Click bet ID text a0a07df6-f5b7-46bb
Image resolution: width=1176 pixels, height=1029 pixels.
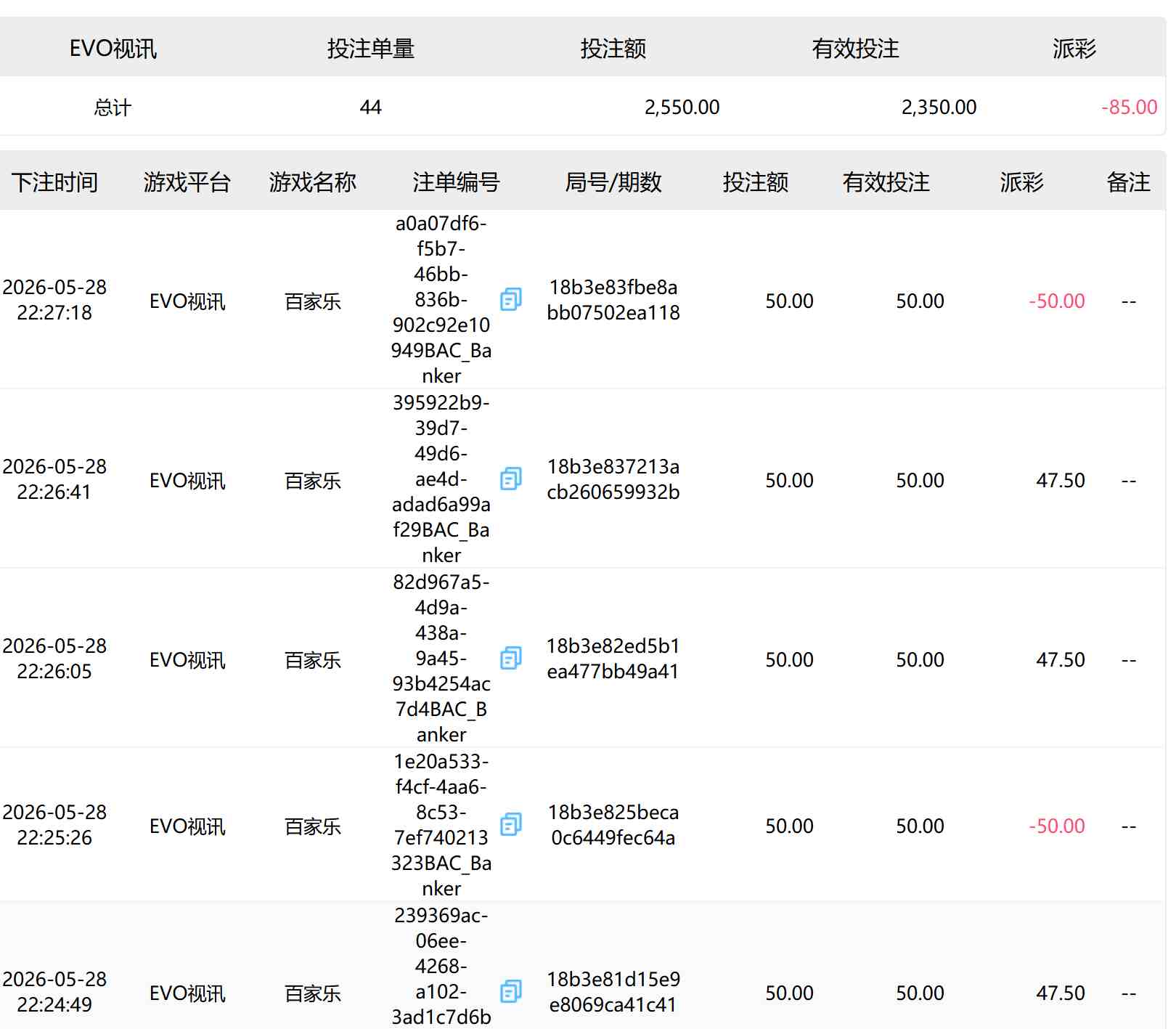click(441, 300)
